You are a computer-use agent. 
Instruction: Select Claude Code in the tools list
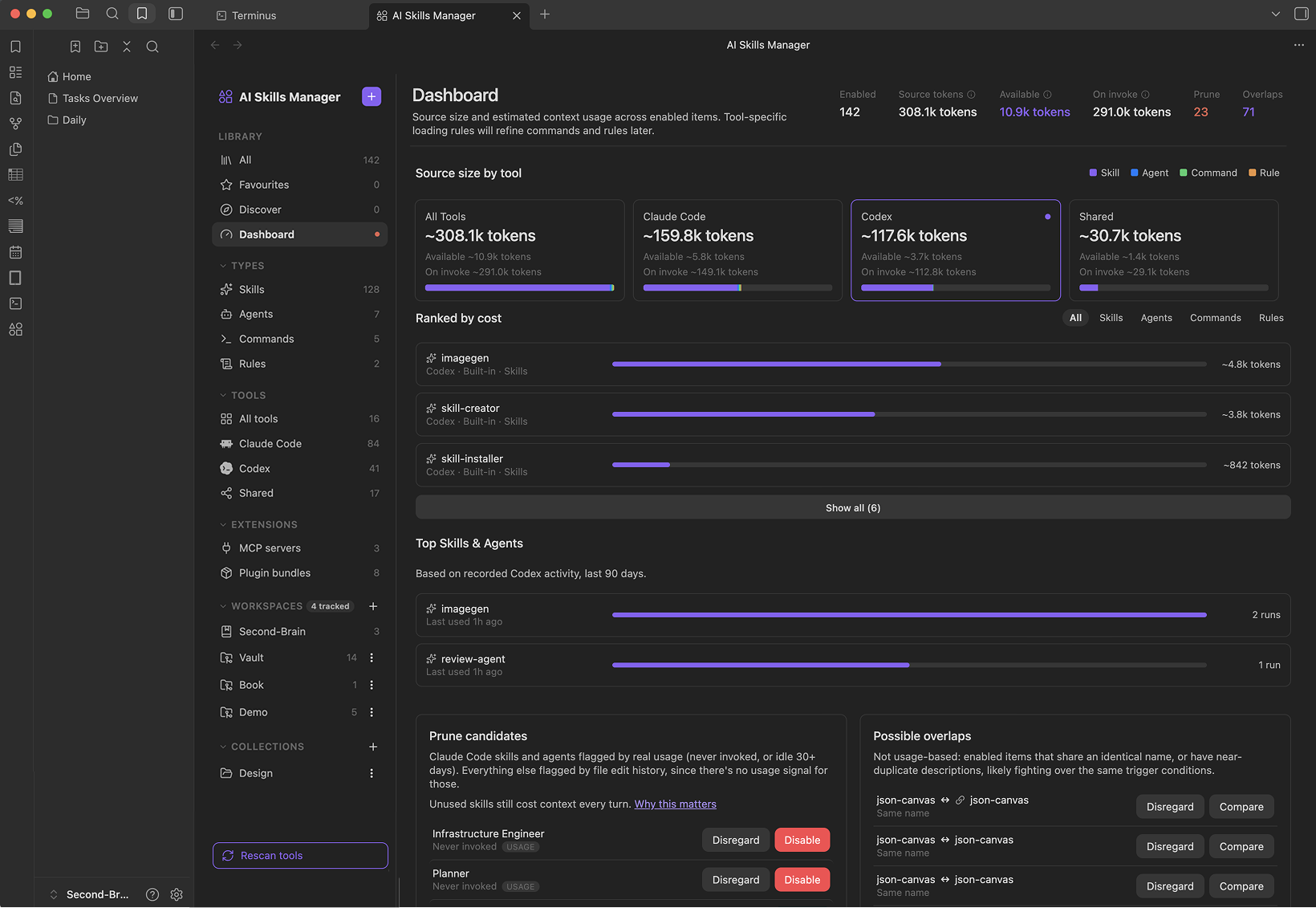tap(299, 443)
